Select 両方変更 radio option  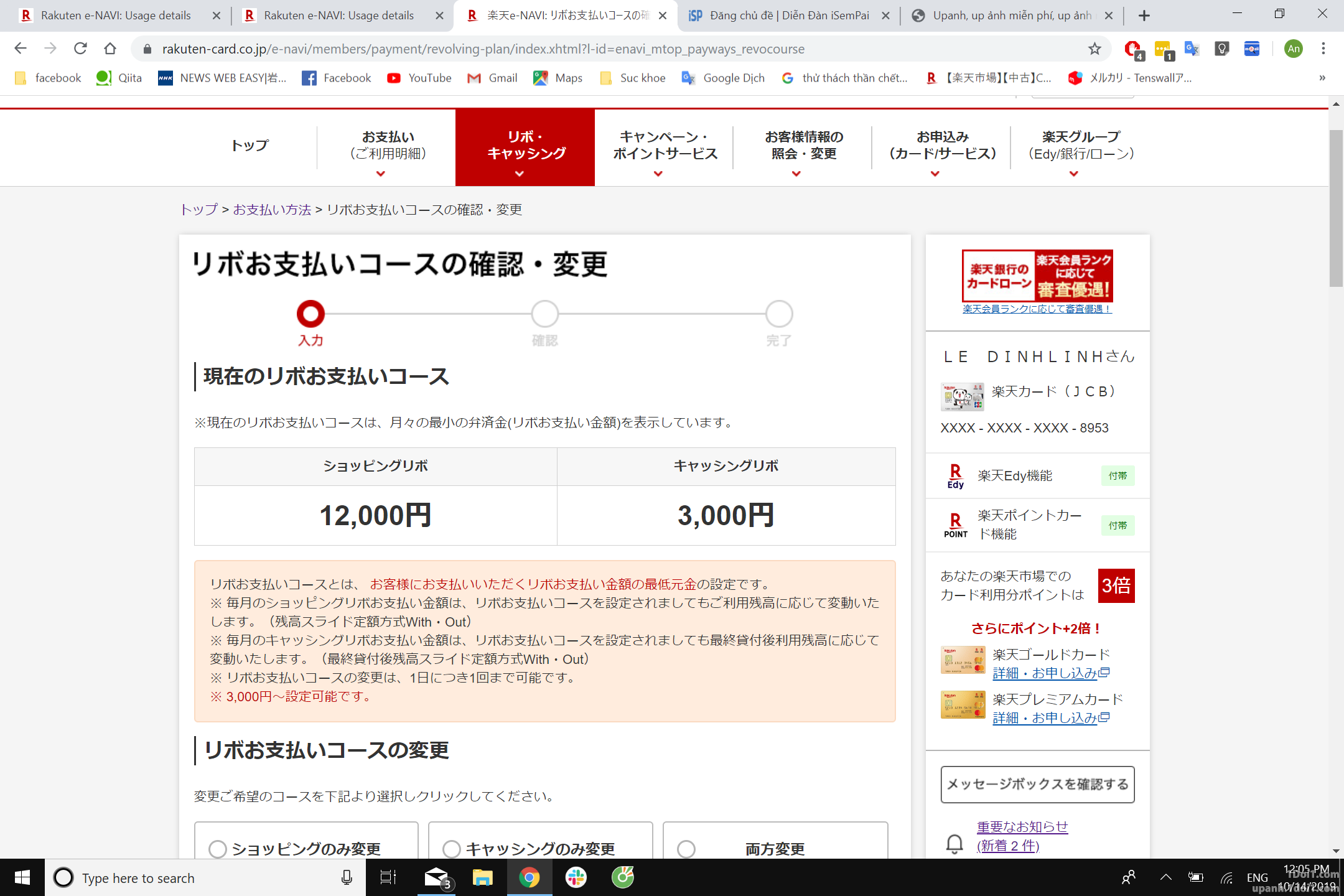(x=686, y=849)
